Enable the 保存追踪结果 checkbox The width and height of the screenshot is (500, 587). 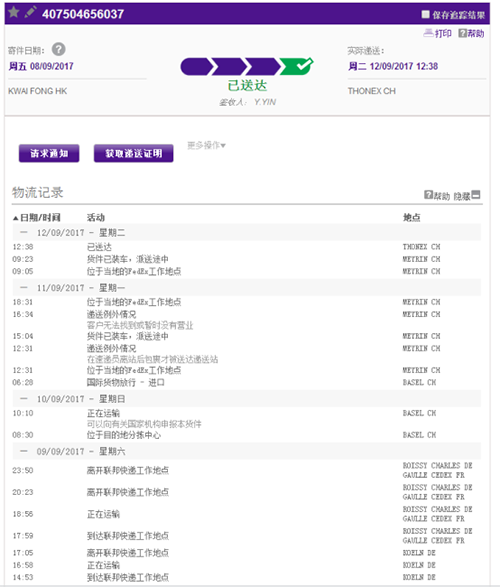(x=425, y=14)
